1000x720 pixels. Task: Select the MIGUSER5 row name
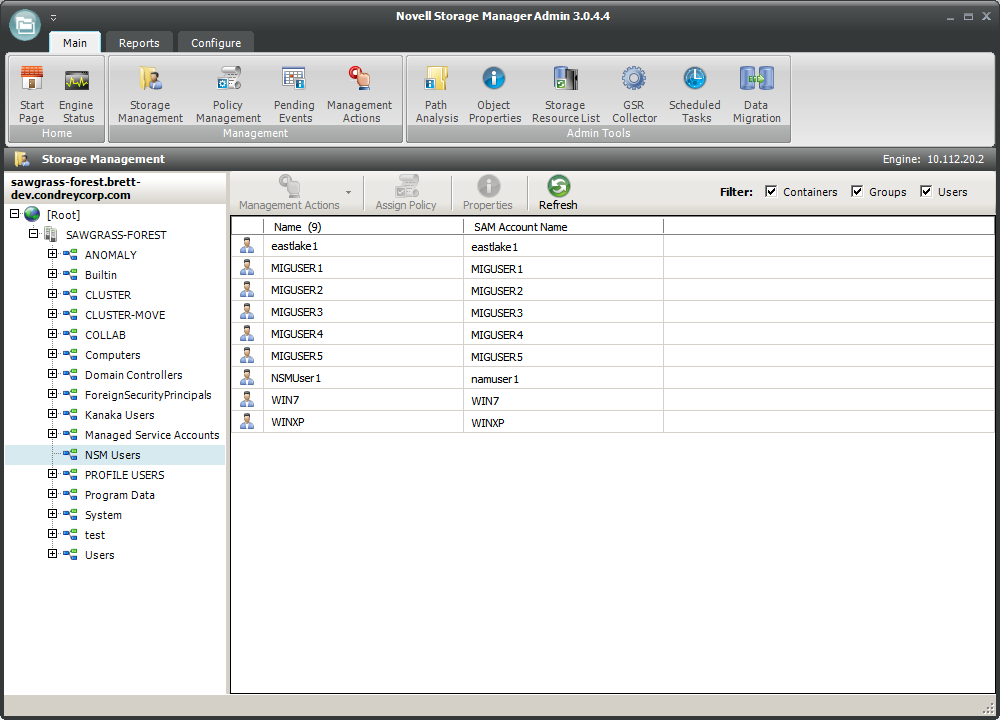click(297, 356)
